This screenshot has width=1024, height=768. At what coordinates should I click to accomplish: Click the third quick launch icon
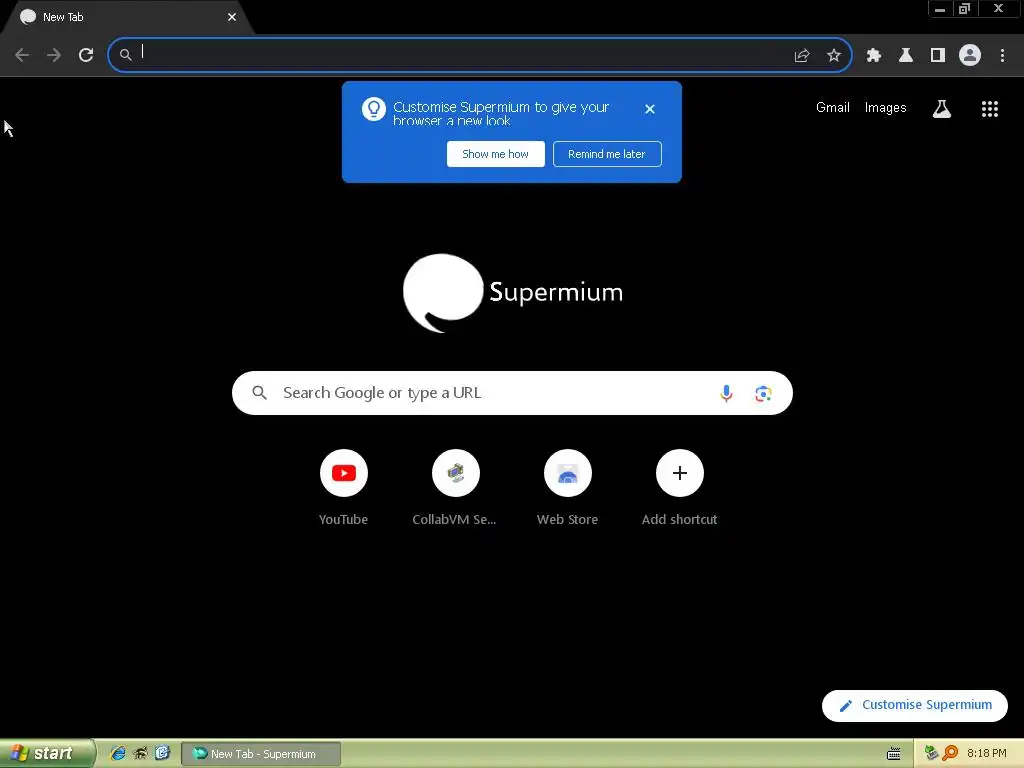(163, 754)
